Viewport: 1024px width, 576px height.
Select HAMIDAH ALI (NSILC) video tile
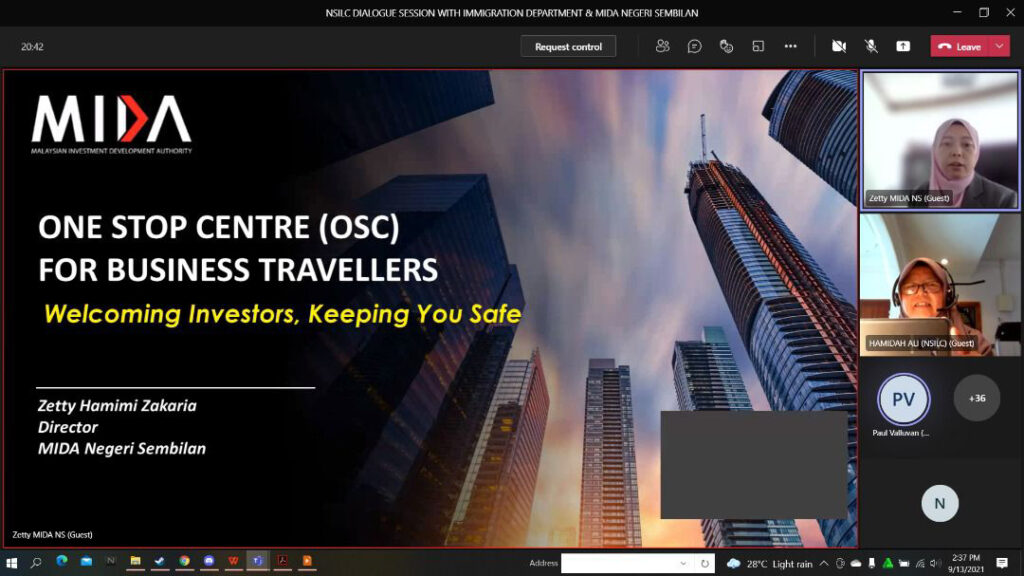pyautogui.click(x=940, y=285)
